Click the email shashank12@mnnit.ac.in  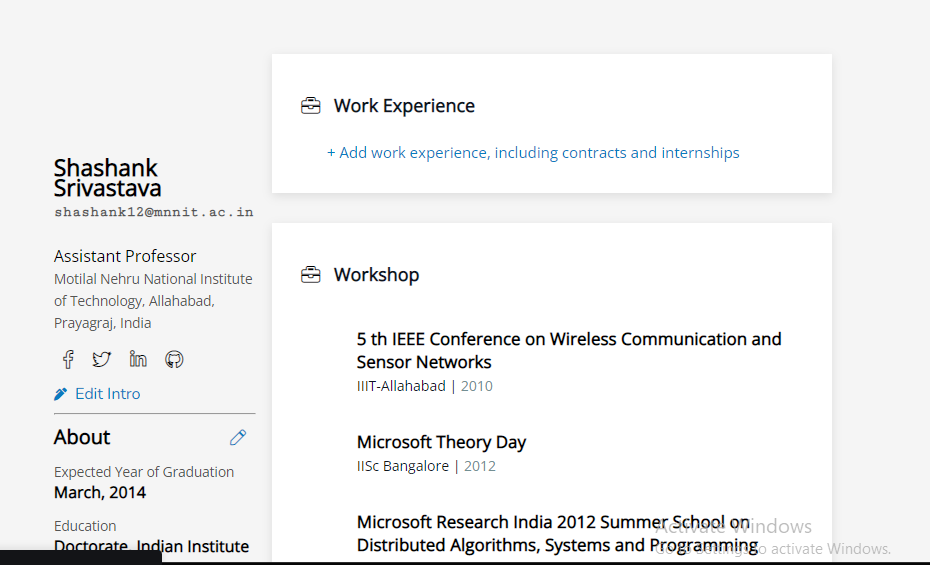153,212
